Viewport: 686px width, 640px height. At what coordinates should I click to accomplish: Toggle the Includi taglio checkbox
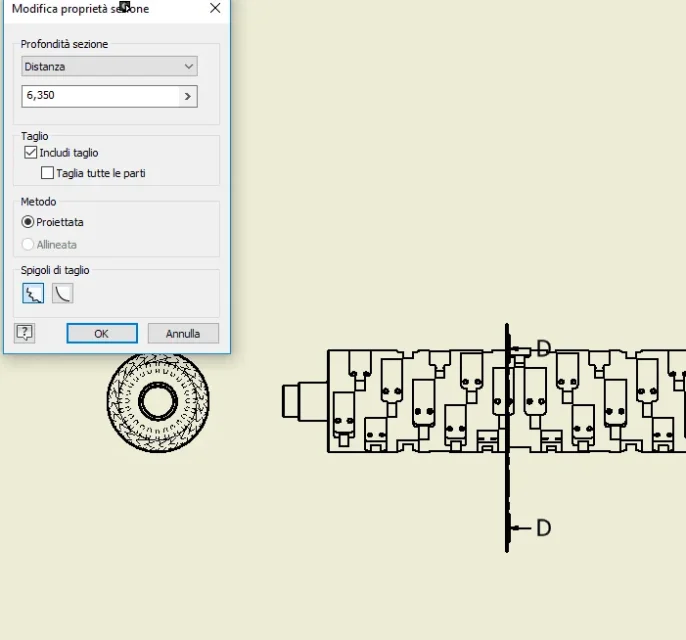(31, 152)
